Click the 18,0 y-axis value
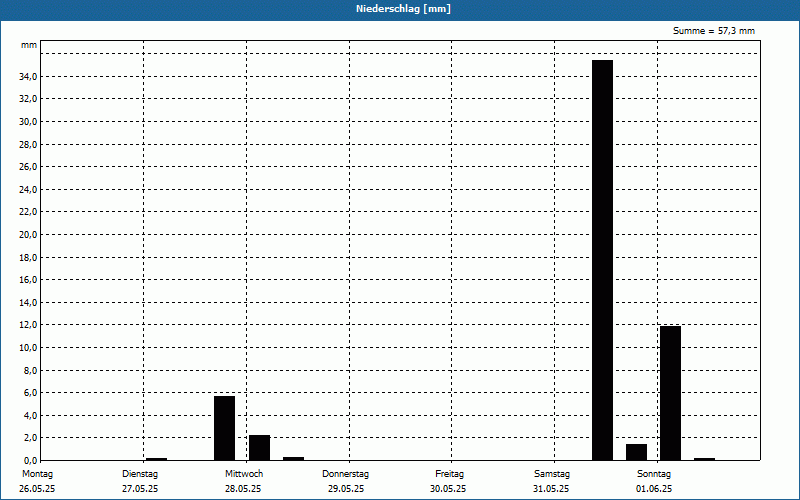The height and width of the screenshot is (500, 800). [29, 257]
